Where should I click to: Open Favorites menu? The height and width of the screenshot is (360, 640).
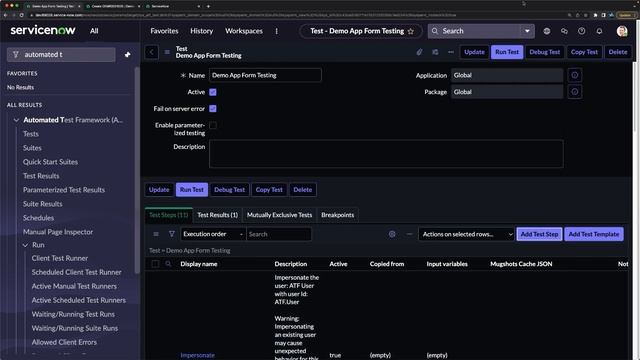tap(164, 31)
